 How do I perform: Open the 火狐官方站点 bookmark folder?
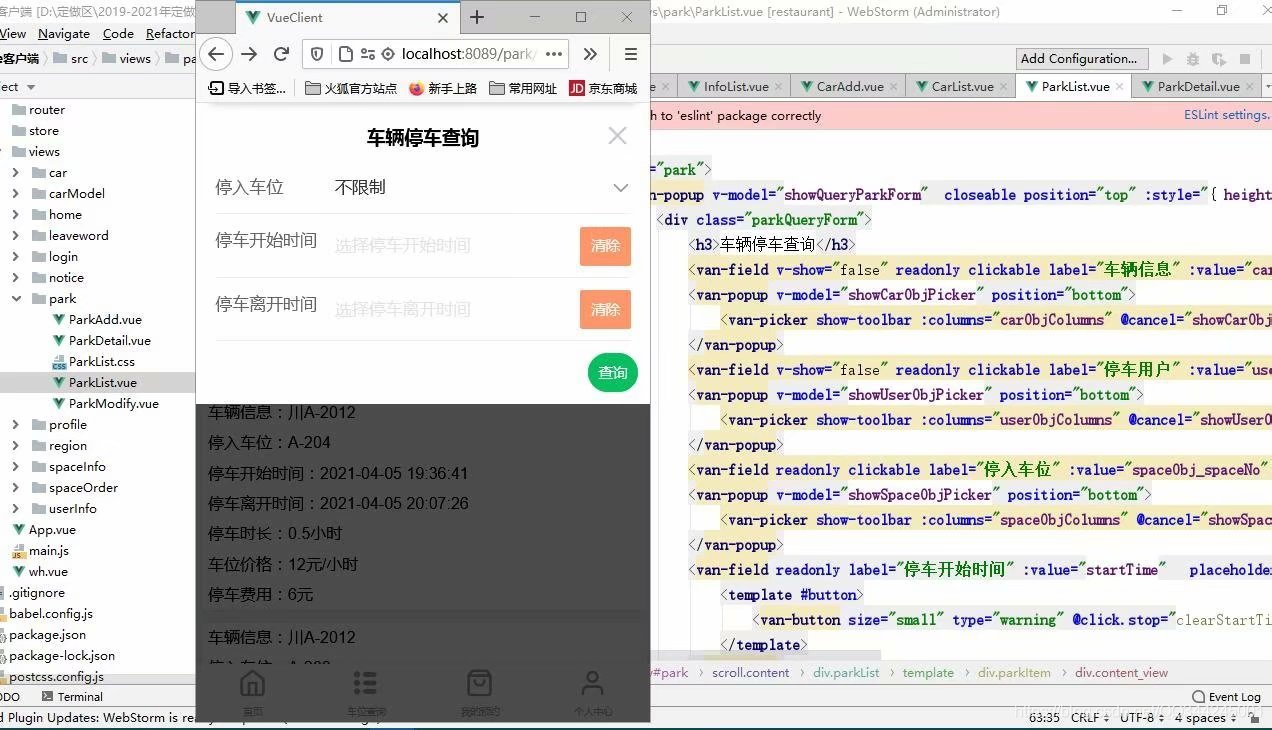(351, 88)
